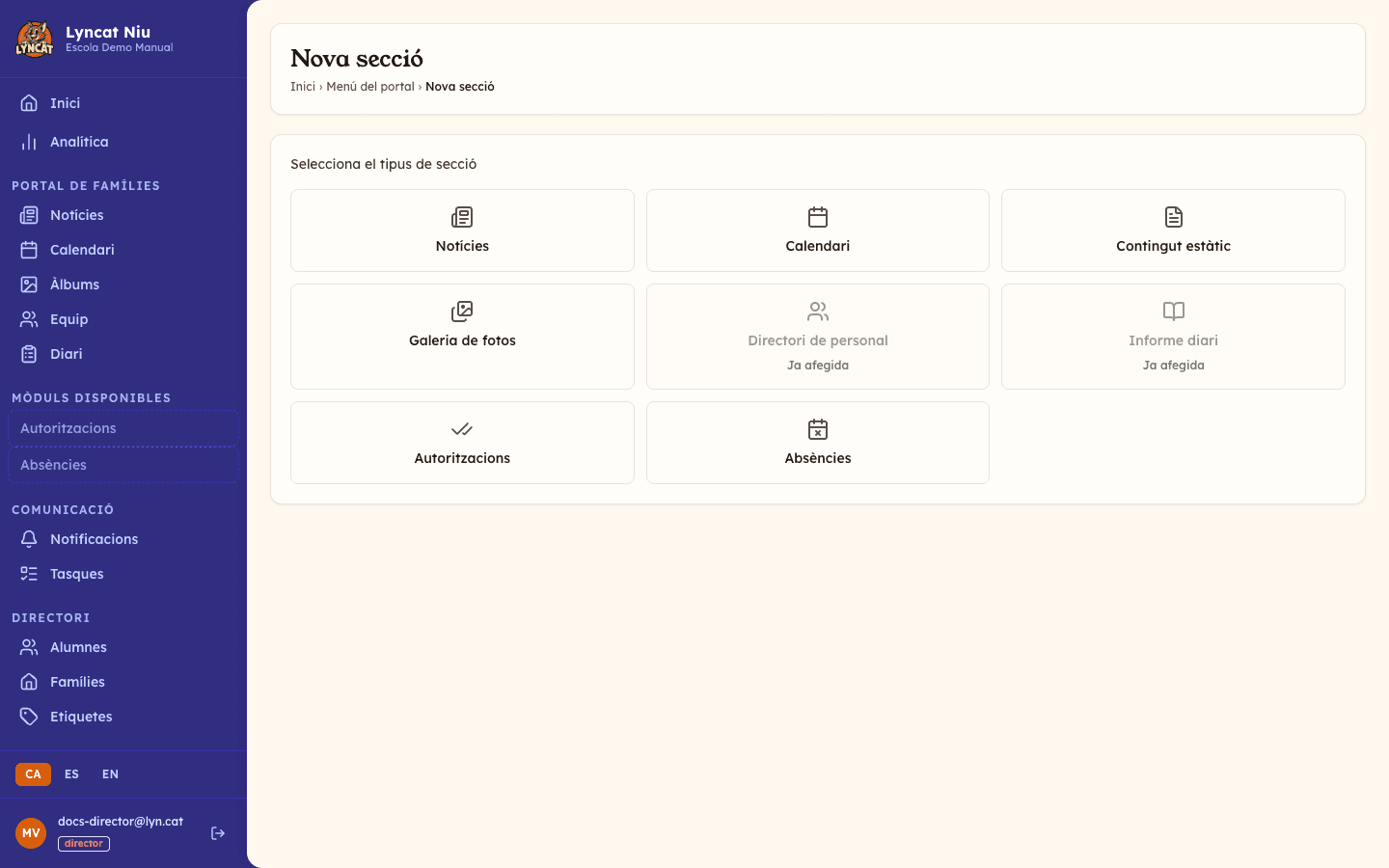Click the Equip people icon in sidebar
Screen dimensions: 1389x868
pyautogui.click(x=29, y=319)
